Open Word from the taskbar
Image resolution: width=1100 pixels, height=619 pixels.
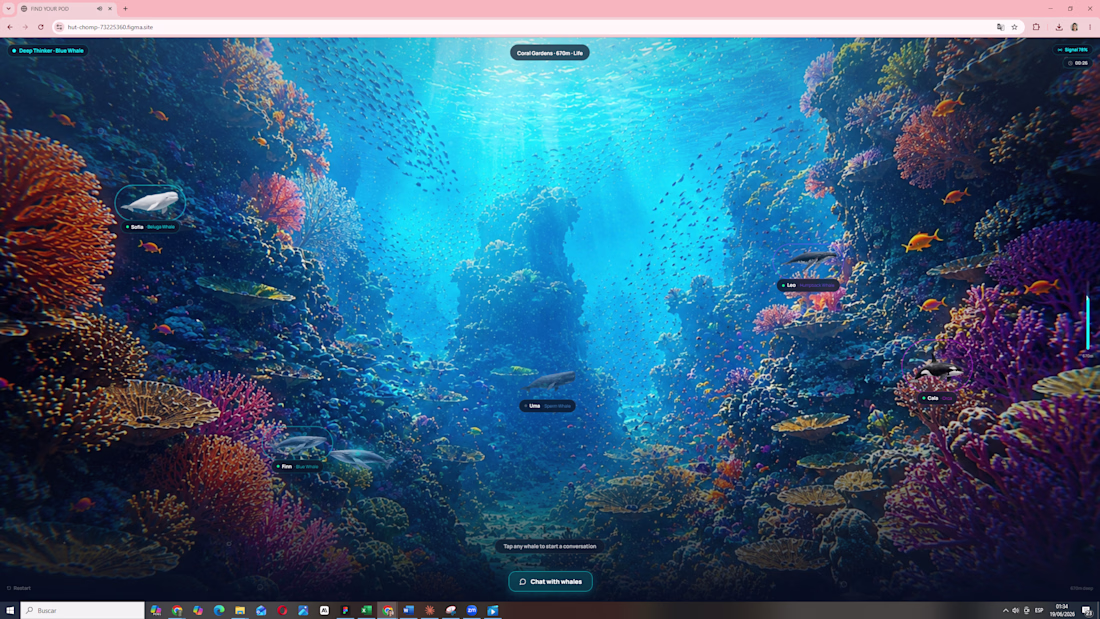click(x=408, y=611)
